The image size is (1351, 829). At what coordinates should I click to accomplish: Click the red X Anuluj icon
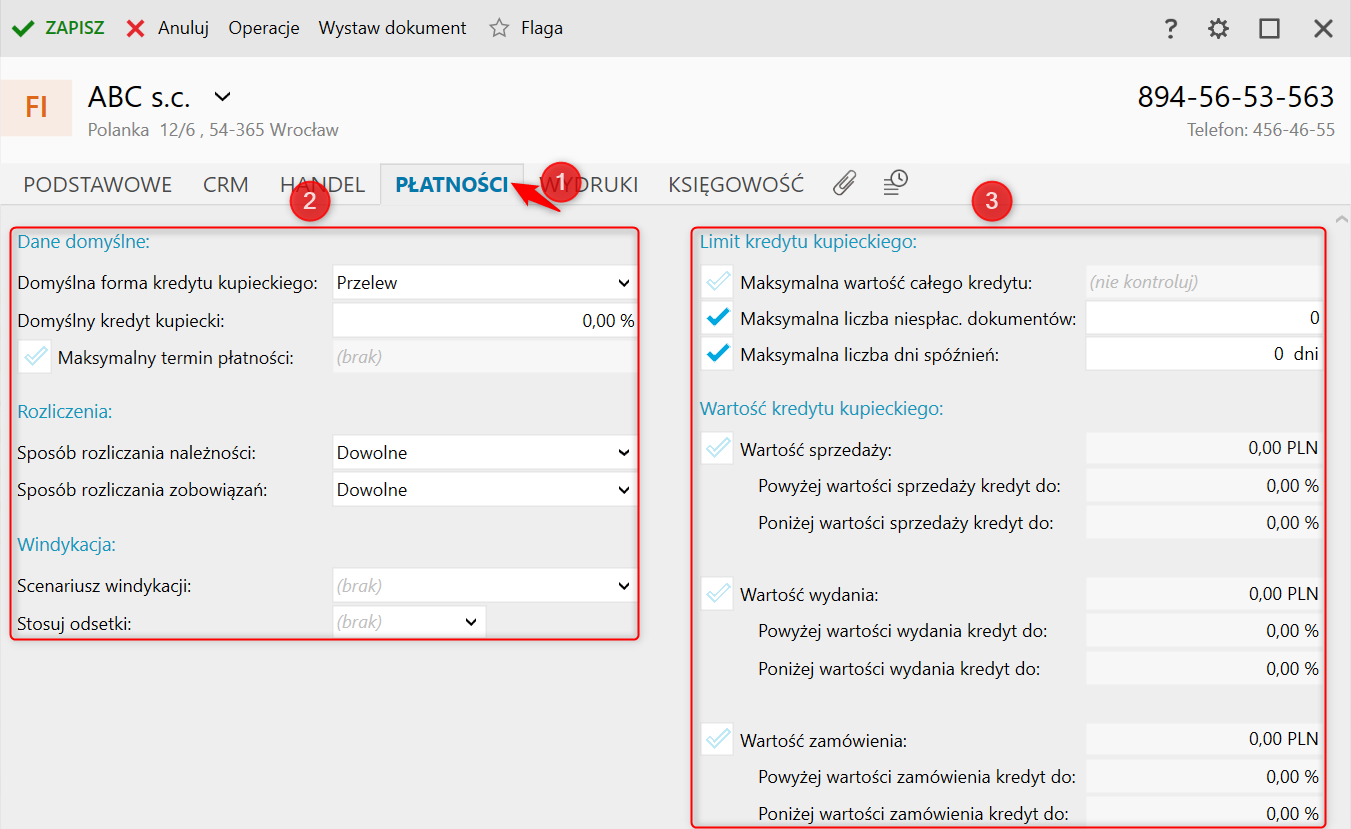tap(136, 28)
